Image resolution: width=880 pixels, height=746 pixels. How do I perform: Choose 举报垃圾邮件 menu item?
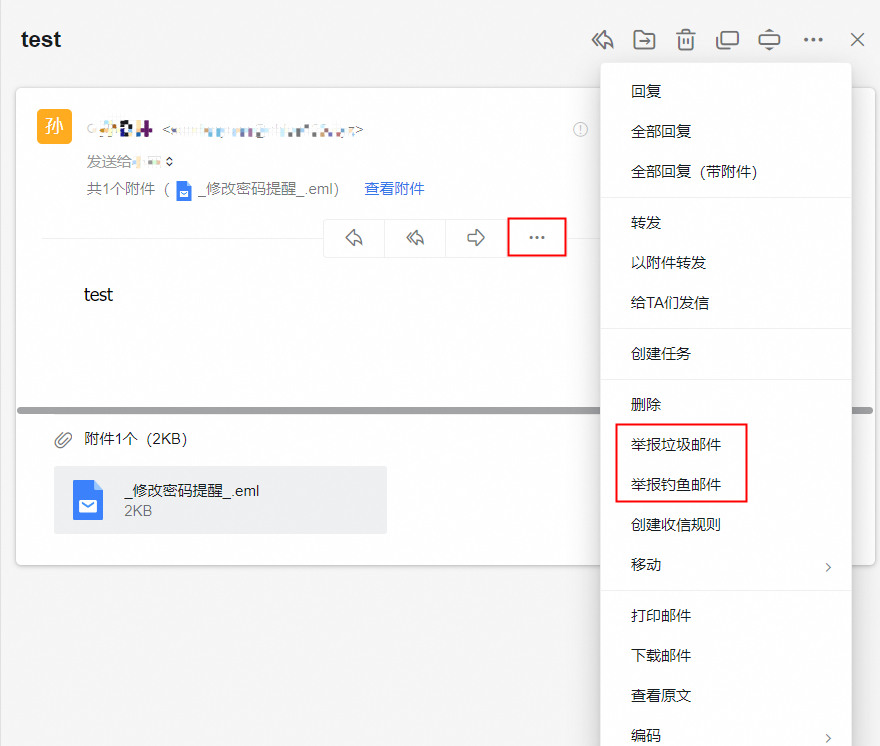click(726, 445)
